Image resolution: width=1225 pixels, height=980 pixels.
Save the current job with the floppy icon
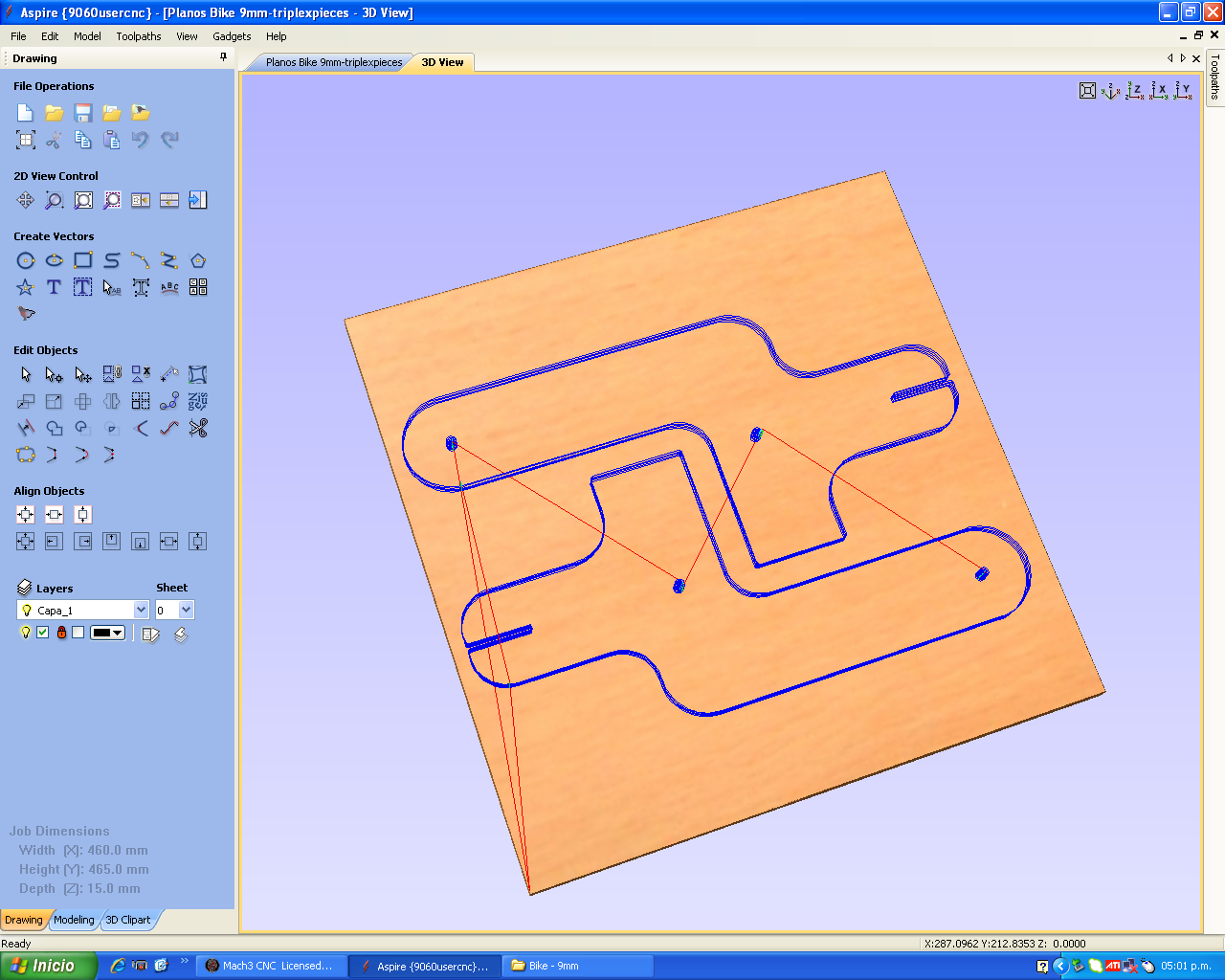click(x=83, y=113)
